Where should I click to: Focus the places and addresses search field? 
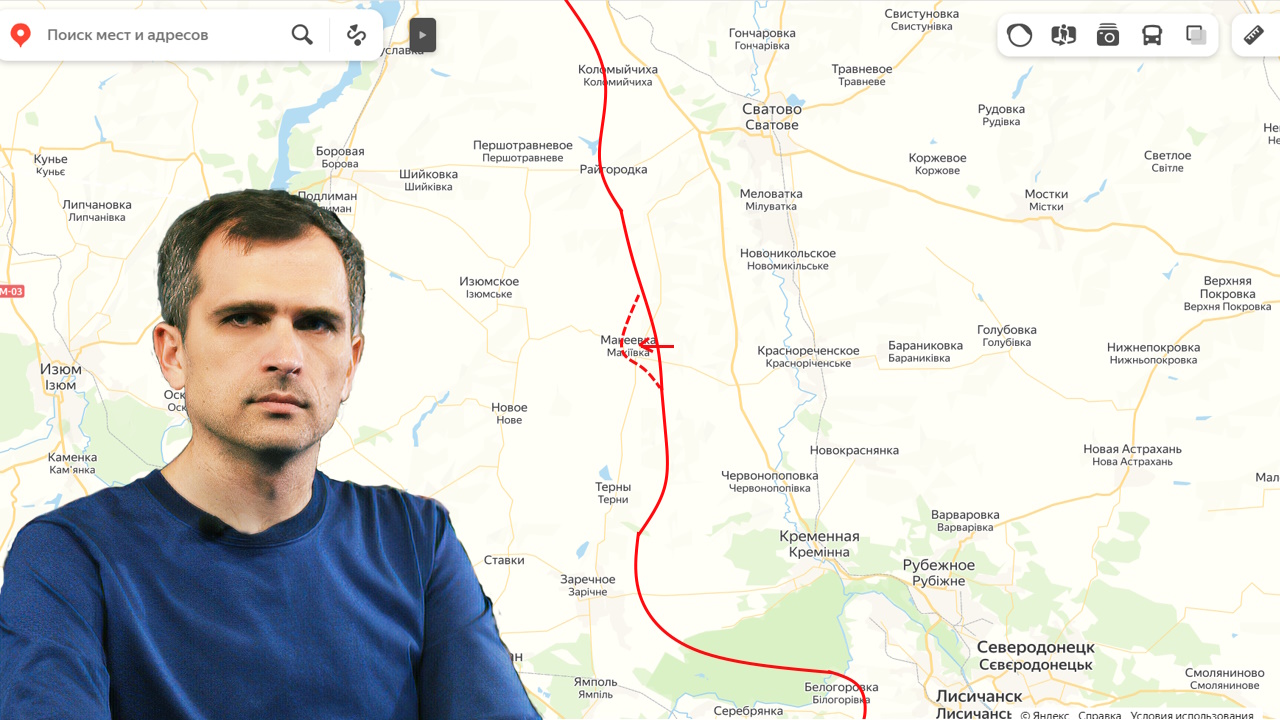tap(165, 35)
